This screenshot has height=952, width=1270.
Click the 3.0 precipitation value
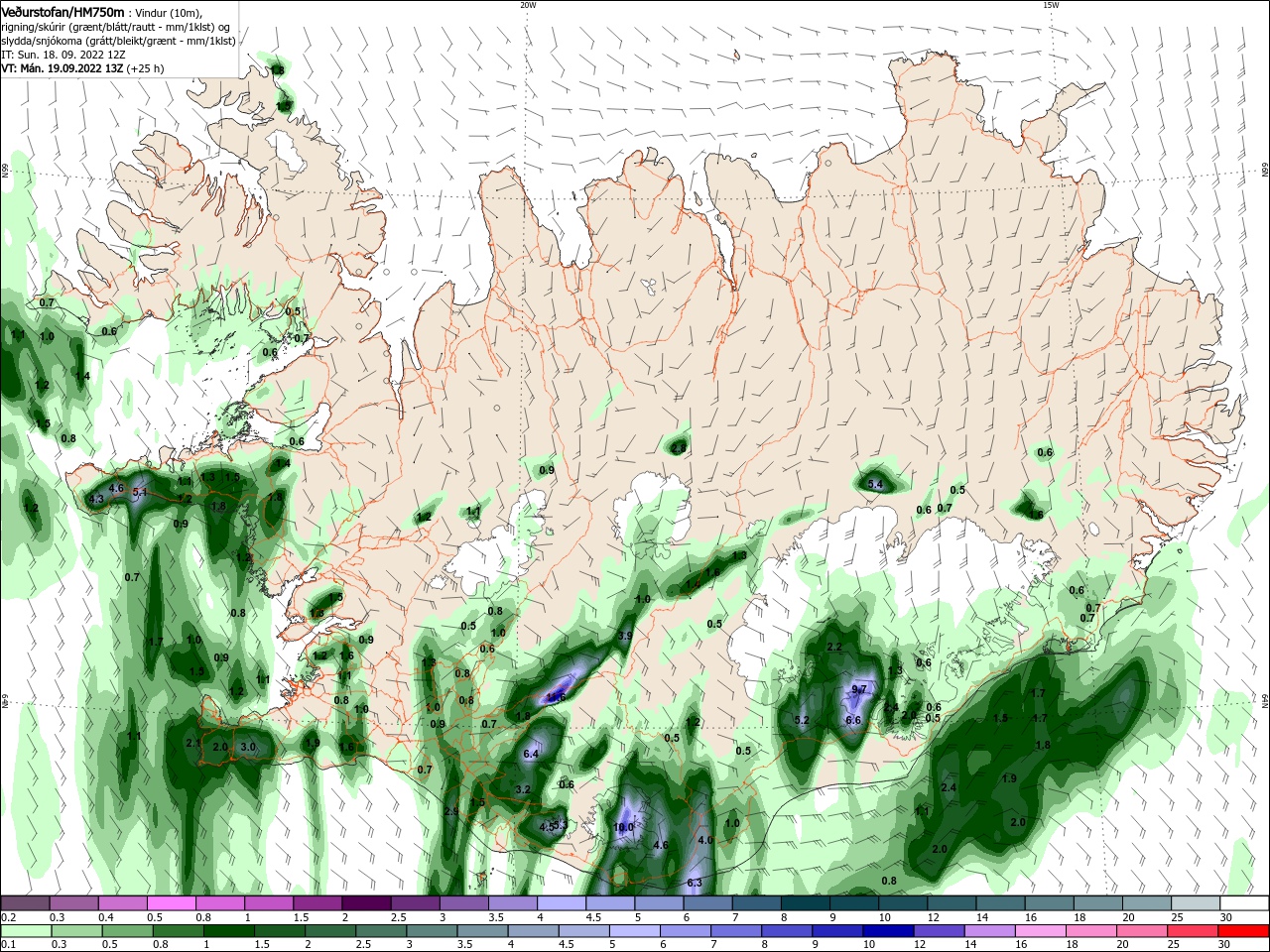point(248,747)
